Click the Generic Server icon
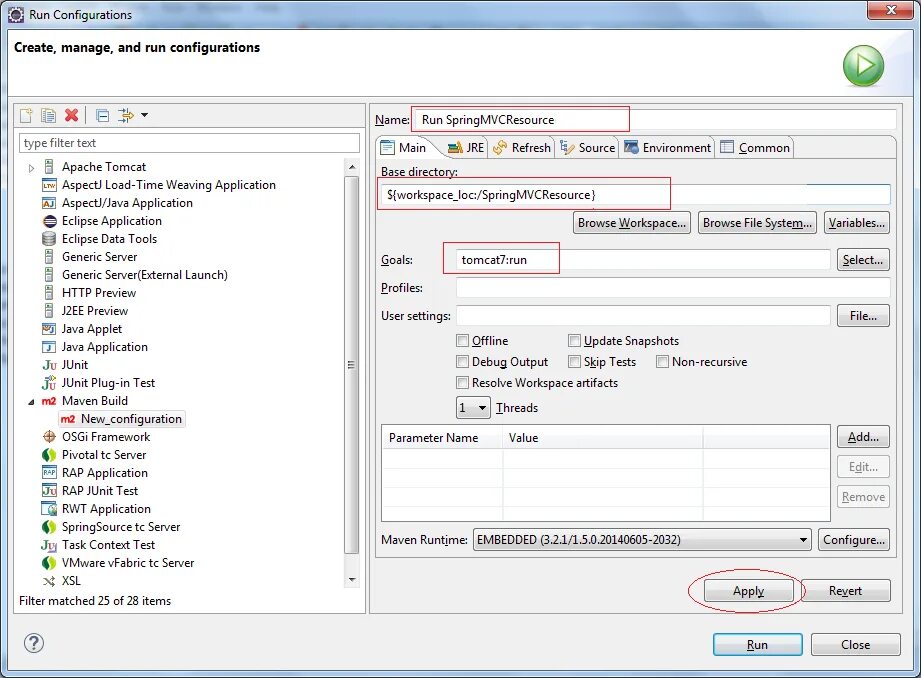The image size is (921, 678). 49,257
